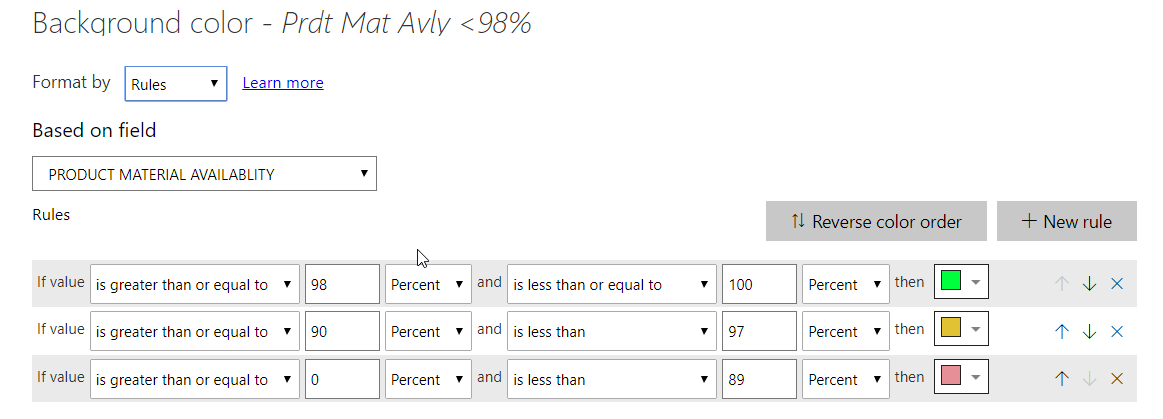Click the value field containing 98

[x=342, y=284]
